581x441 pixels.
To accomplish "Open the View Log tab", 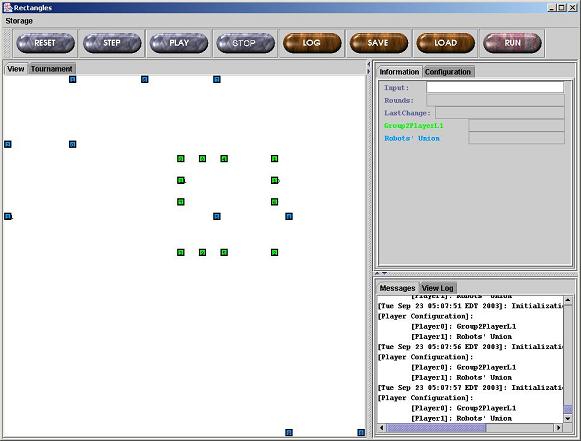I will point(438,288).
